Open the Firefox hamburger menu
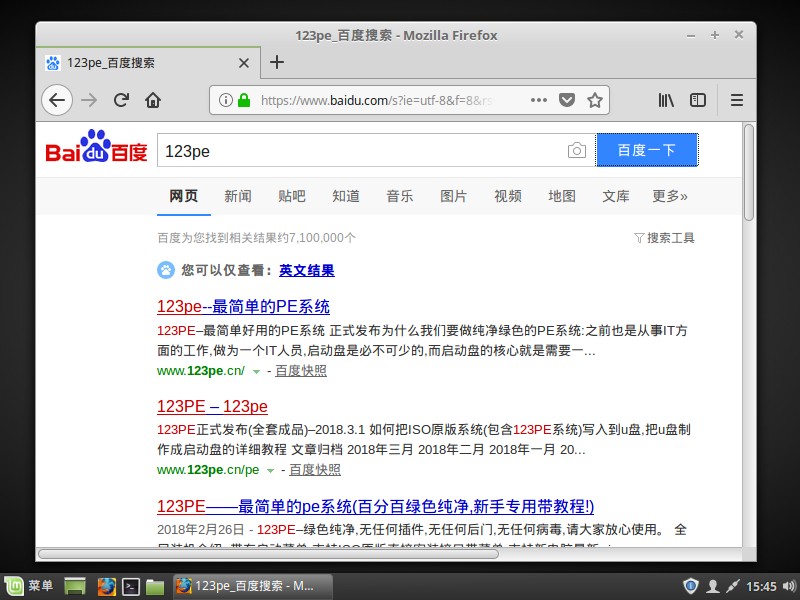 tap(737, 100)
